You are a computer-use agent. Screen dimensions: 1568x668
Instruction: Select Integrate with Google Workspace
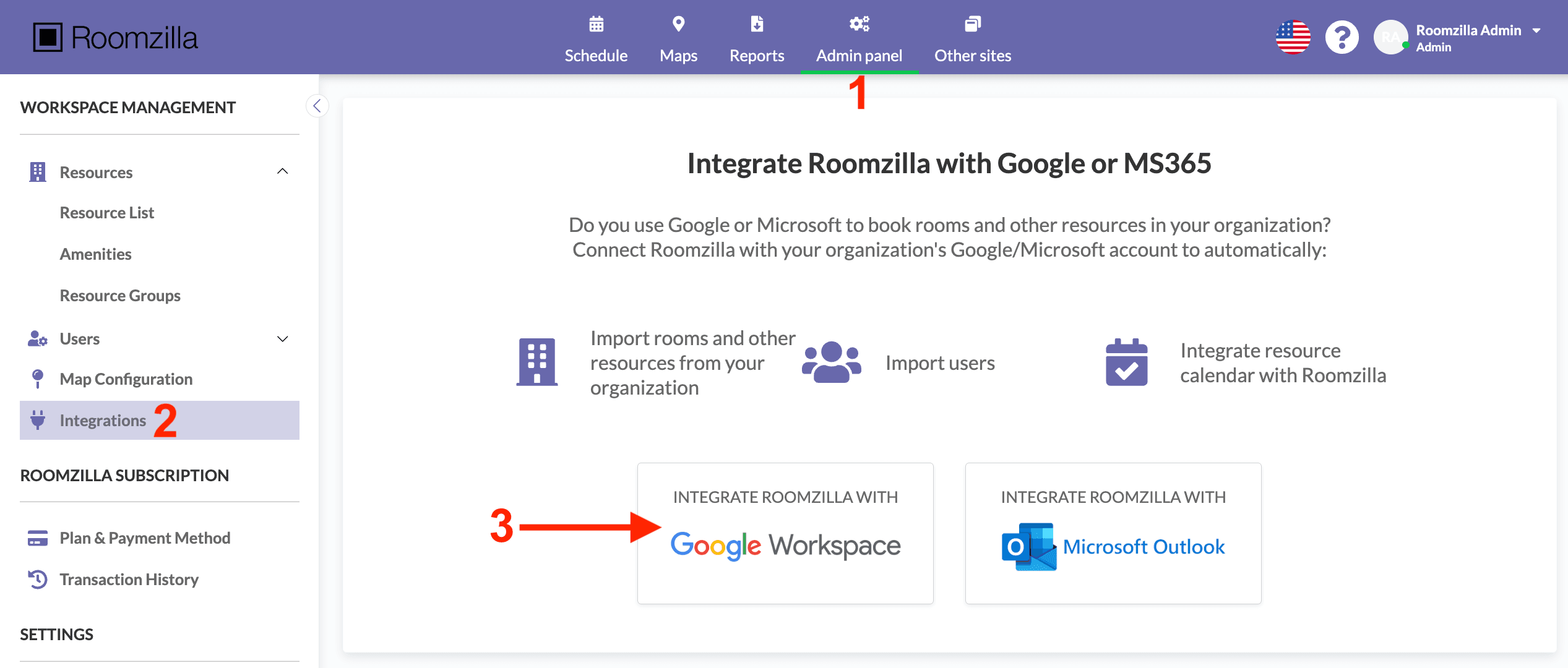(x=785, y=533)
